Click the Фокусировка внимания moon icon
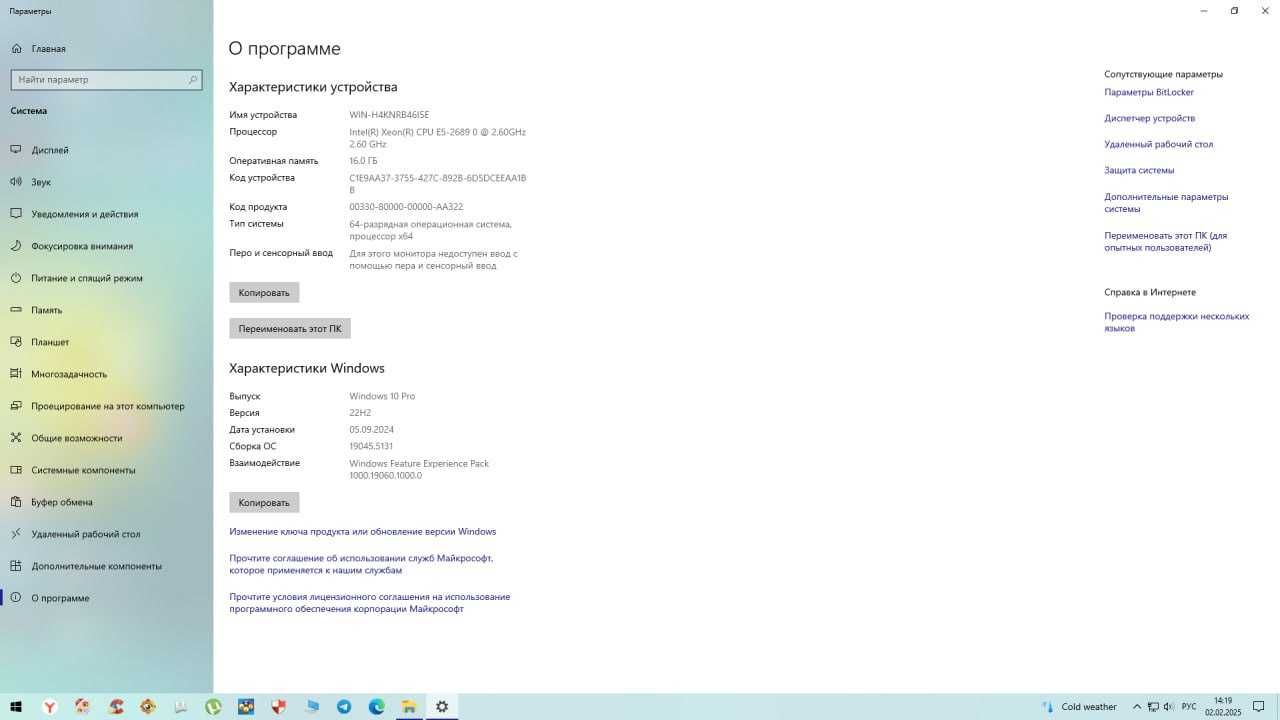This screenshot has height=720, width=1280. [16, 246]
